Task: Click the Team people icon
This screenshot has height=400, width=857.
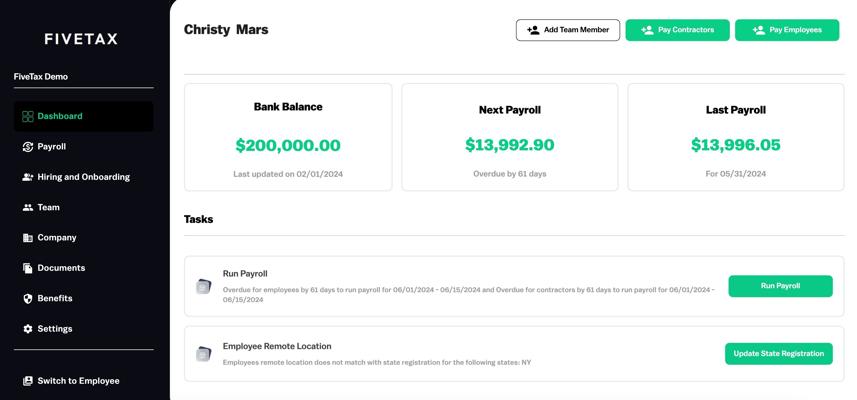Action: click(x=28, y=208)
